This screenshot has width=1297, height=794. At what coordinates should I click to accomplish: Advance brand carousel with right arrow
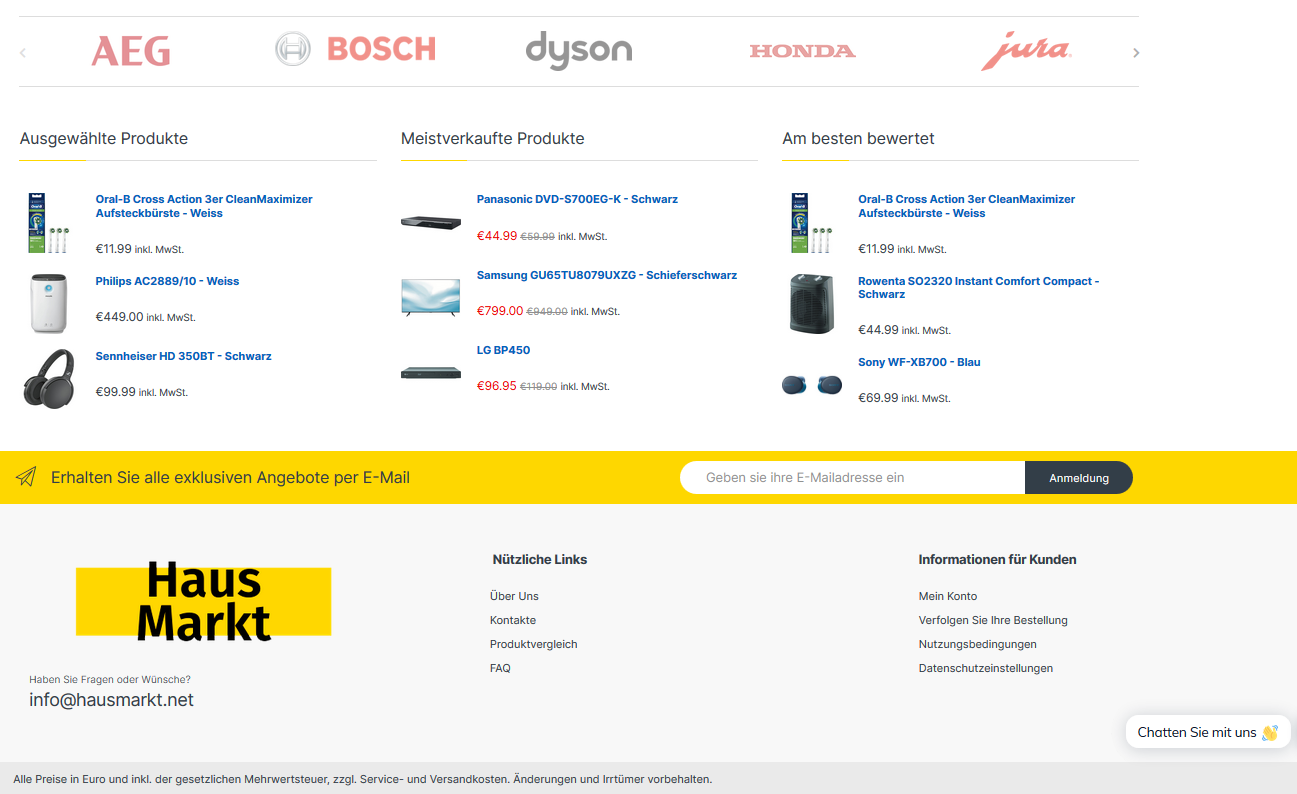tap(1136, 53)
